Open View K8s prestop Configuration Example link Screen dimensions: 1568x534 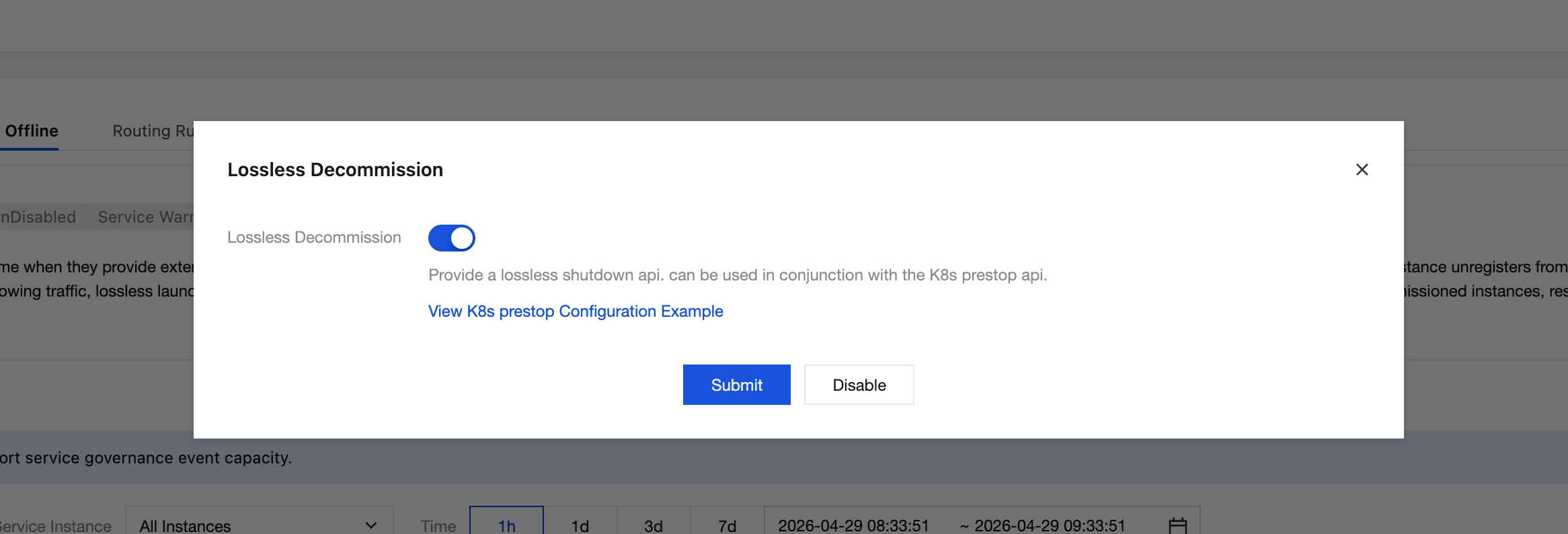click(576, 311)
